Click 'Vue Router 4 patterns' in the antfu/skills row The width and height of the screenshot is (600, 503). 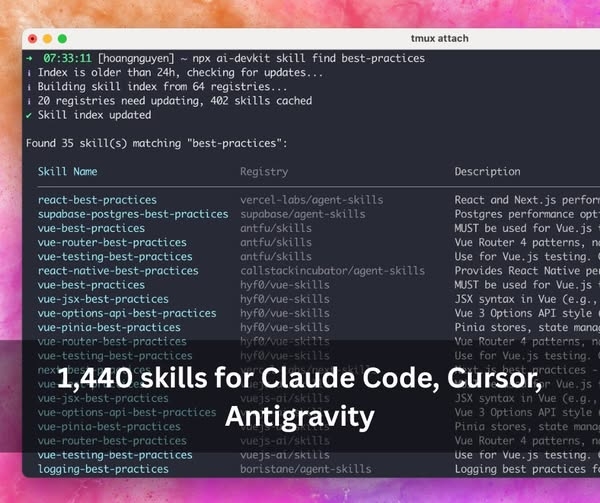pyautogui.click(x=527, y=243)
